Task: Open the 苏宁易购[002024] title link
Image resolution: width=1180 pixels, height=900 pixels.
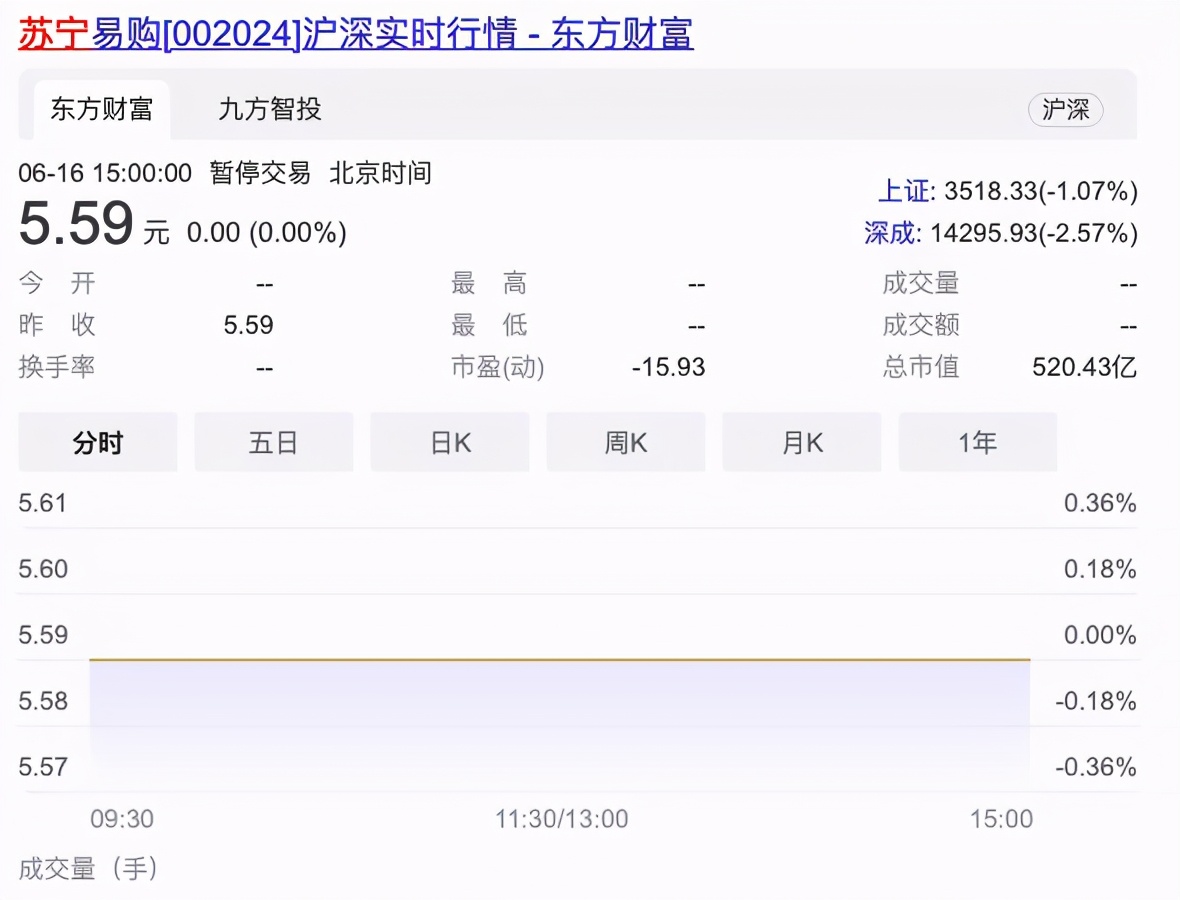Action: click(x=355, y=34)
